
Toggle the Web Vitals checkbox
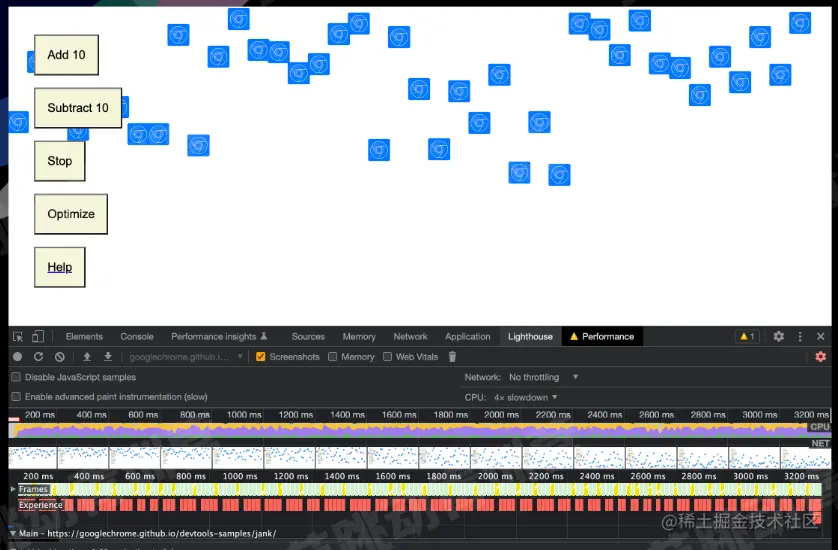point(387,357)
